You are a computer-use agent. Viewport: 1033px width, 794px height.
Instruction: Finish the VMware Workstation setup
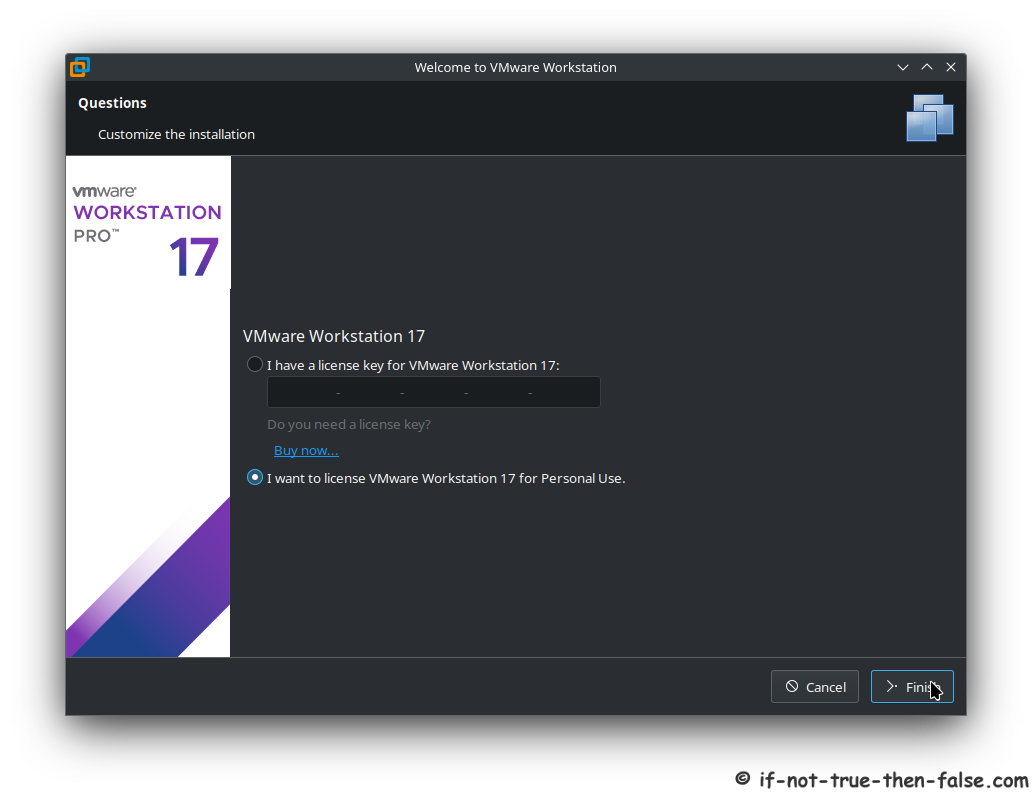912,687
